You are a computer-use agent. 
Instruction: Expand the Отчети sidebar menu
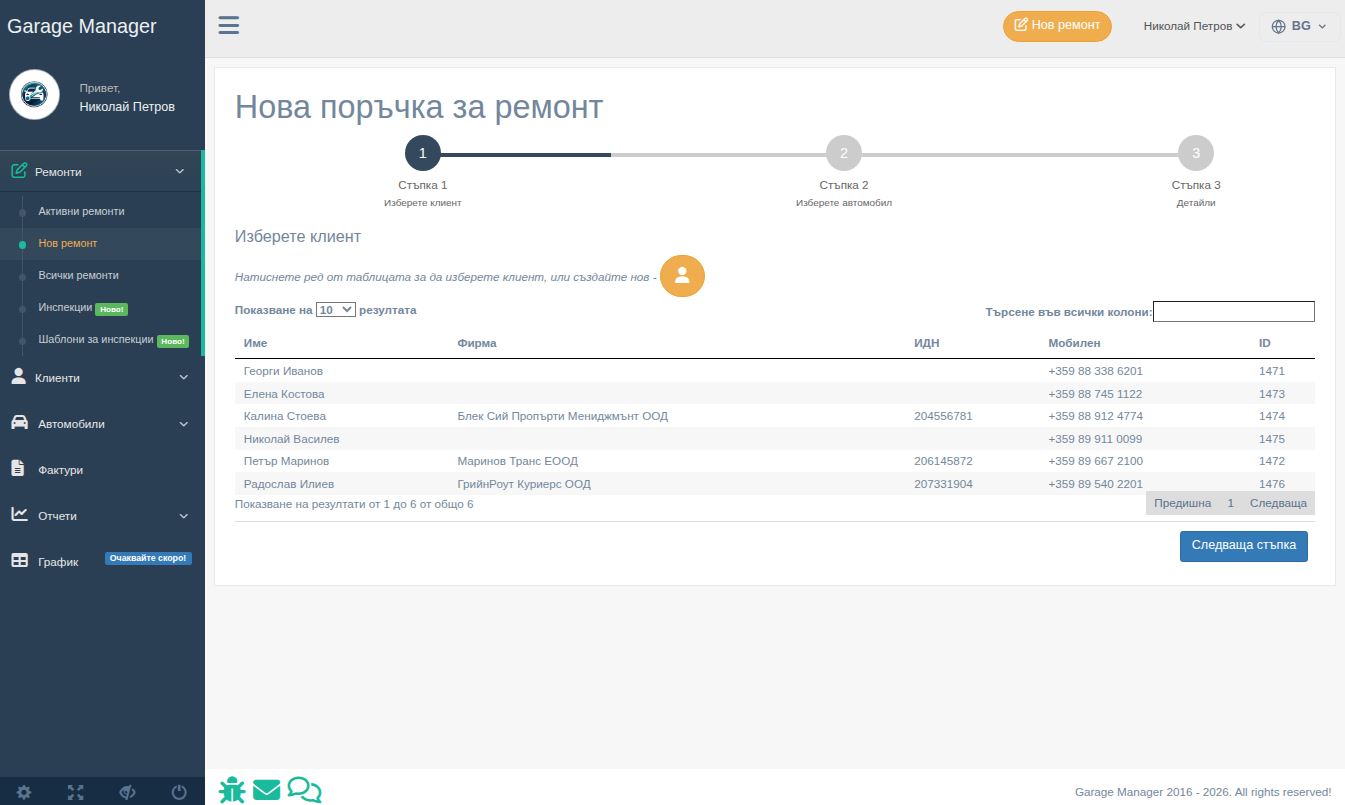click(x=100, y=516)
